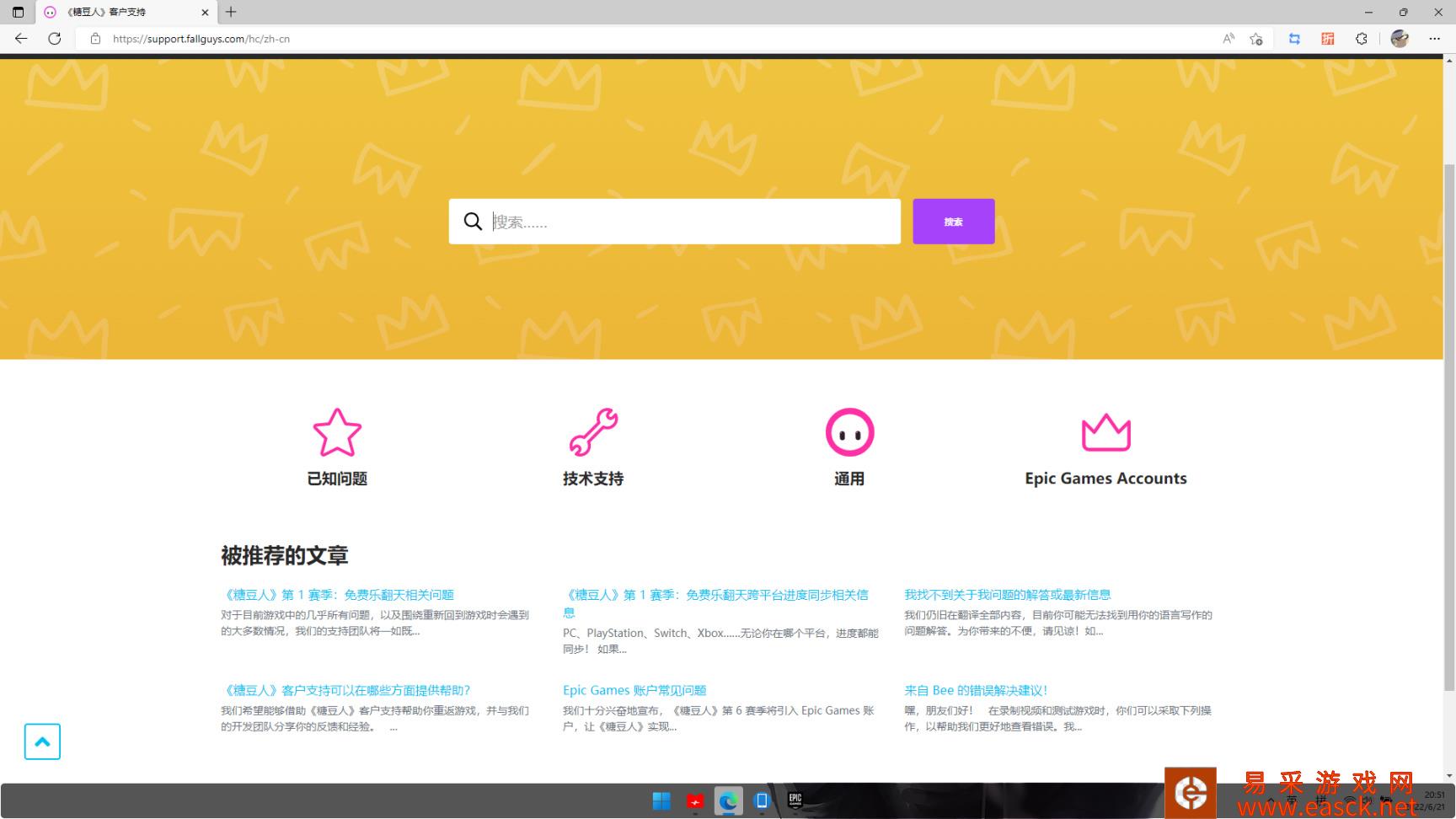Turn on Read Aloud in address bar
This screenshot has width=1456, height=819.
(1228, 39)
